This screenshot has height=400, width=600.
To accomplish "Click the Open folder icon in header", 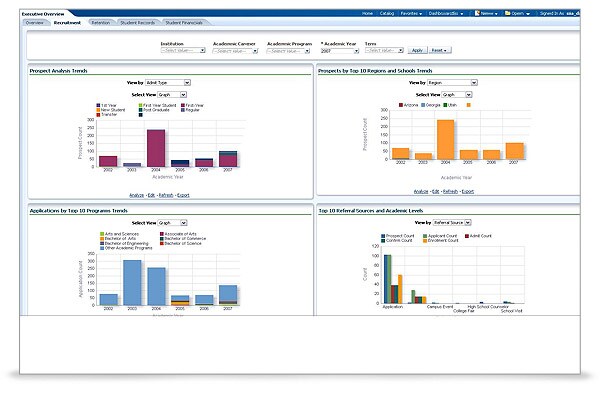I will 507,13.
